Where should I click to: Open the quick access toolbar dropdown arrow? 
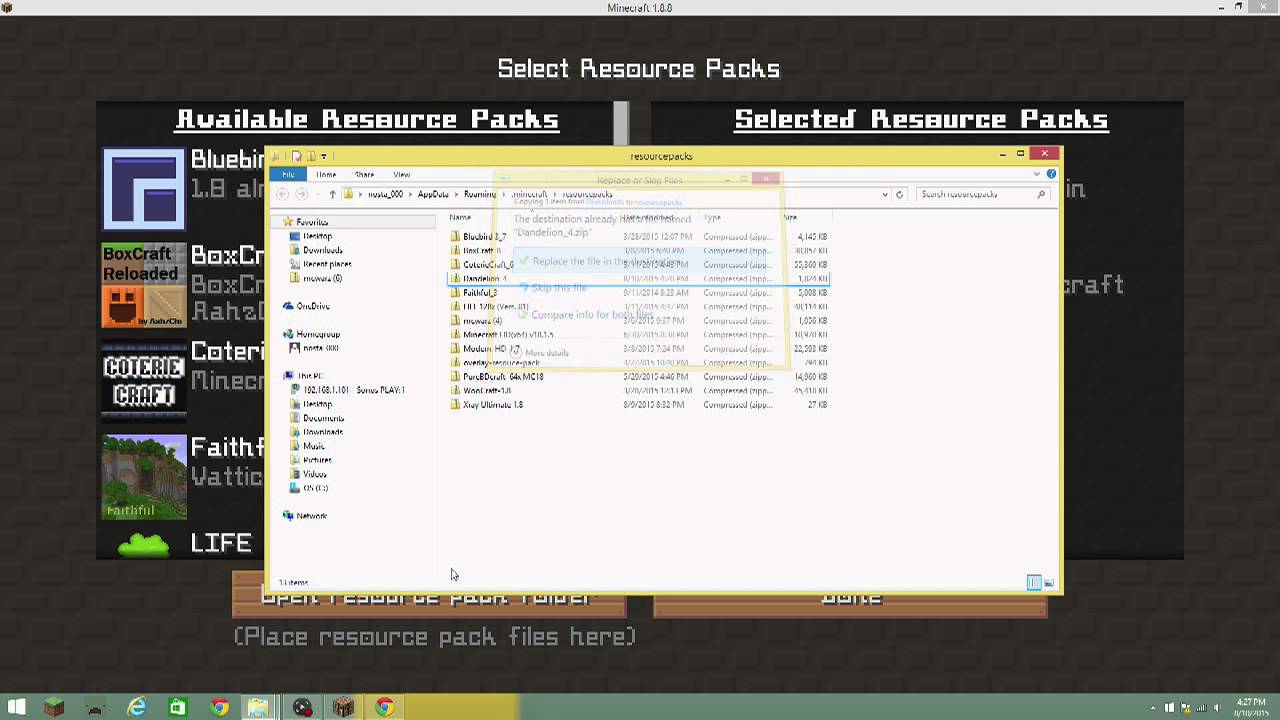[324, 156]
